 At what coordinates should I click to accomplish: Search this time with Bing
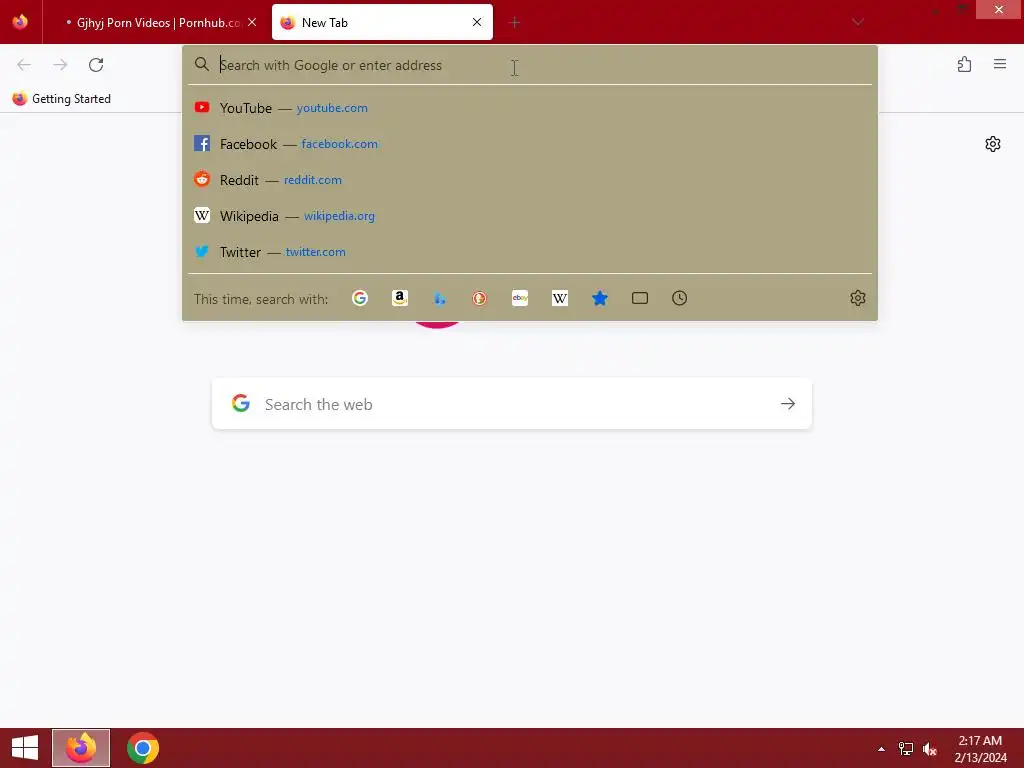click(x=440, y=298)
